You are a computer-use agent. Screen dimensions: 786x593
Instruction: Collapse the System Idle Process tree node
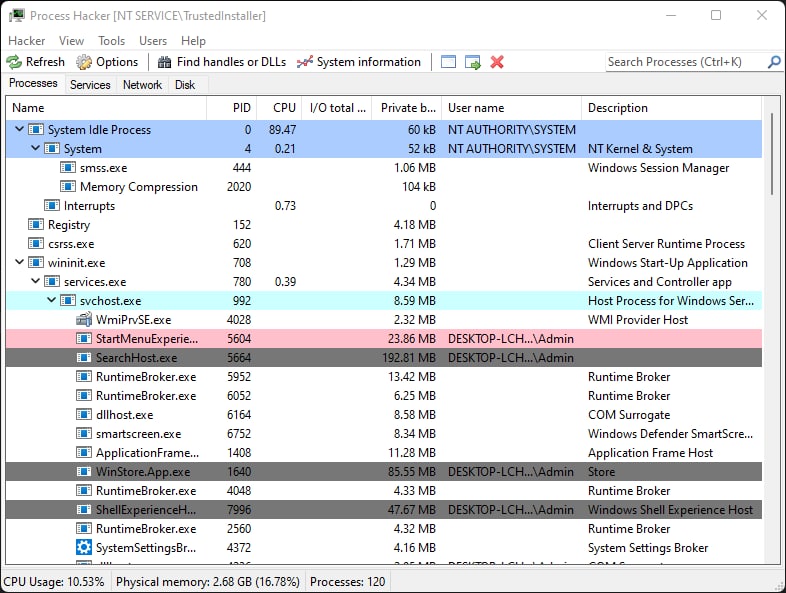(x=19, y=129)
